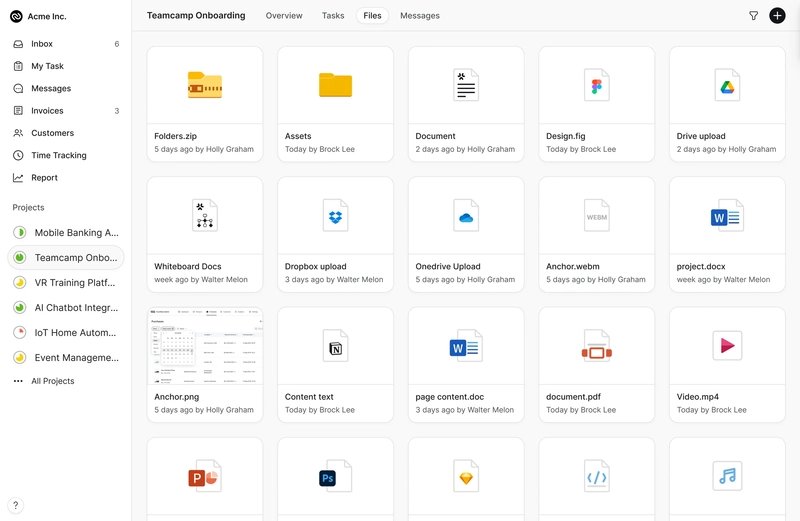
Task: Switch to the Tasks tab
Action: [333, 16]
